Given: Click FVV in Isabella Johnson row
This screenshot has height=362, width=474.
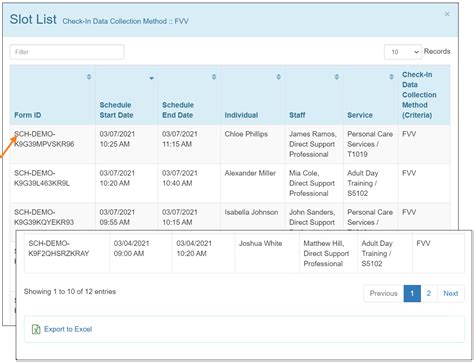Looking at the screenshot, I should point(409,212).
